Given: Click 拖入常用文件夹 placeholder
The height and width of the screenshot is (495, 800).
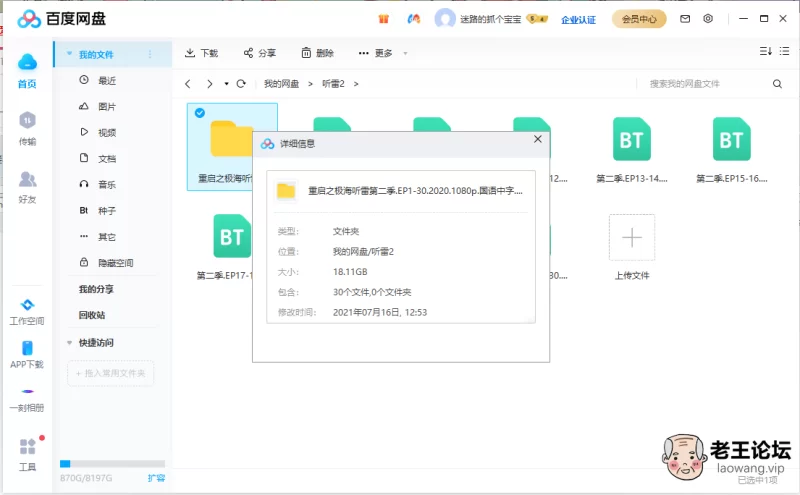Looking at the screenshot, I should [110, 373].
